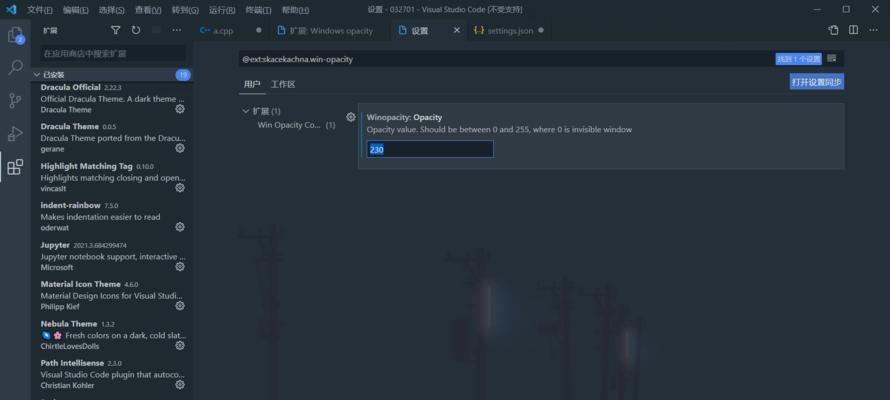Open the Dracula Theme 0.0.5 extension entry
Viewport: 890px width, 400px height.
pyautogui.click(x=112, y=138)
